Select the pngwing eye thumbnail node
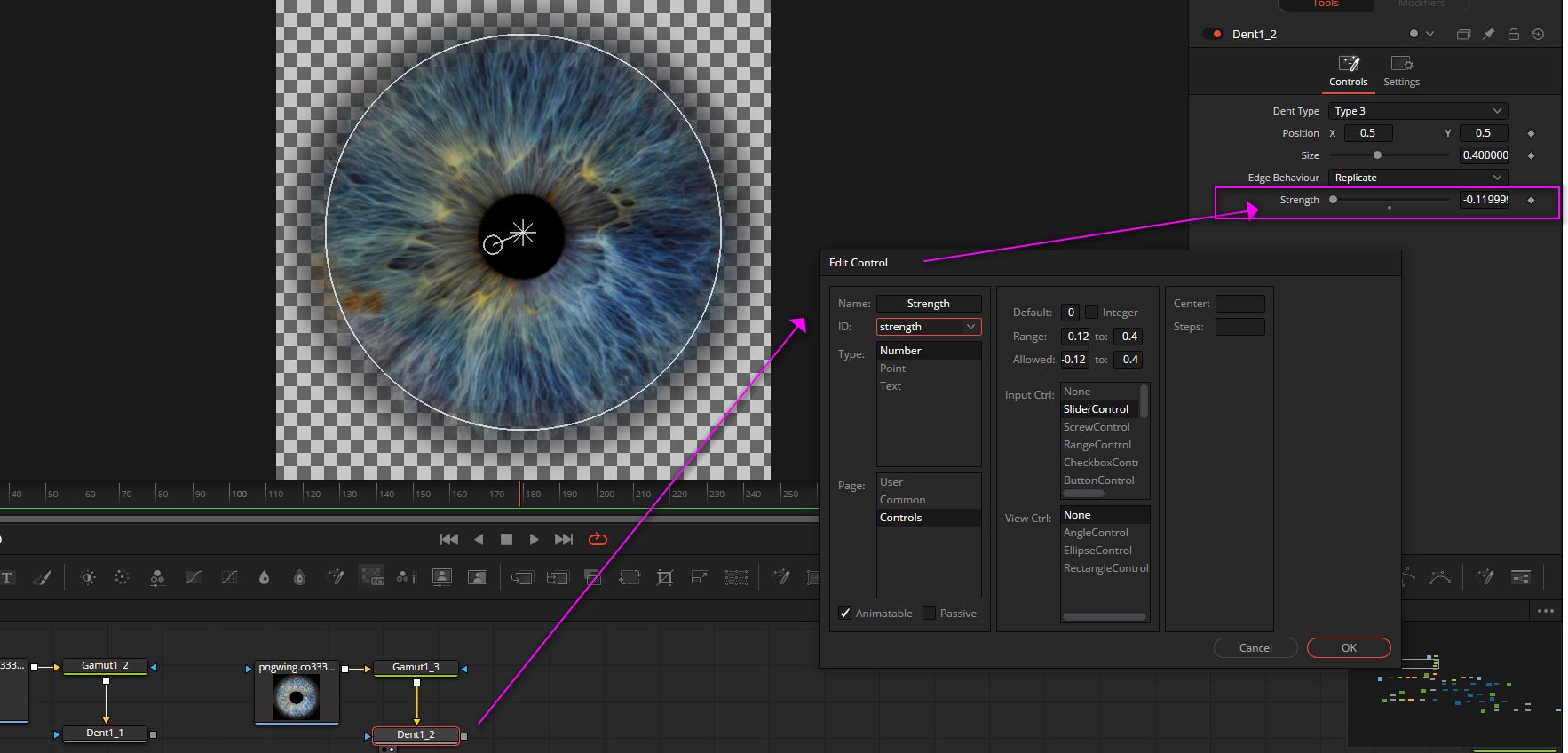 point(297,692)
